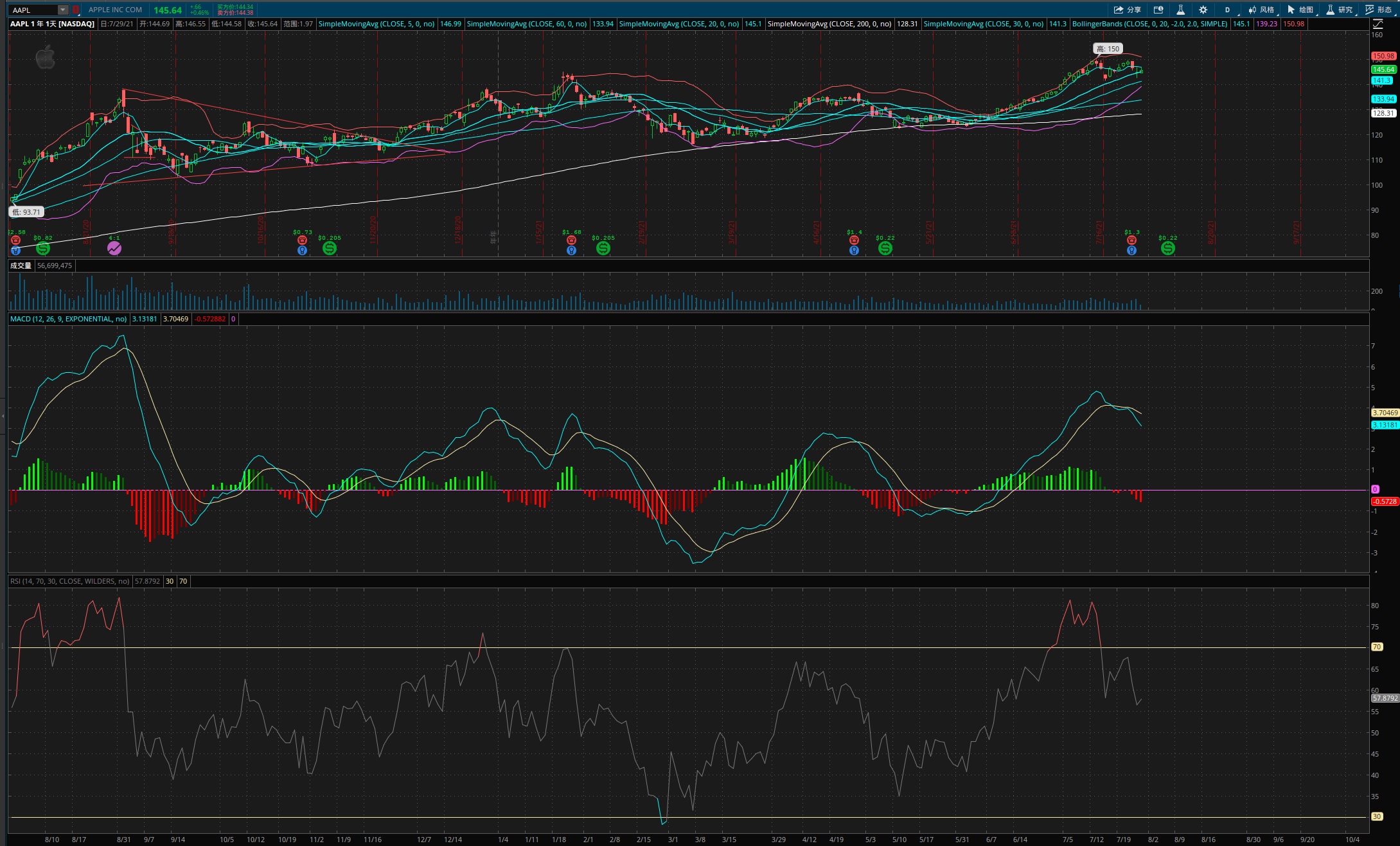Click the cyan 133.94 moving average axis tag
This screenshot has width=1400, height=846.
tap(1383, 99)
